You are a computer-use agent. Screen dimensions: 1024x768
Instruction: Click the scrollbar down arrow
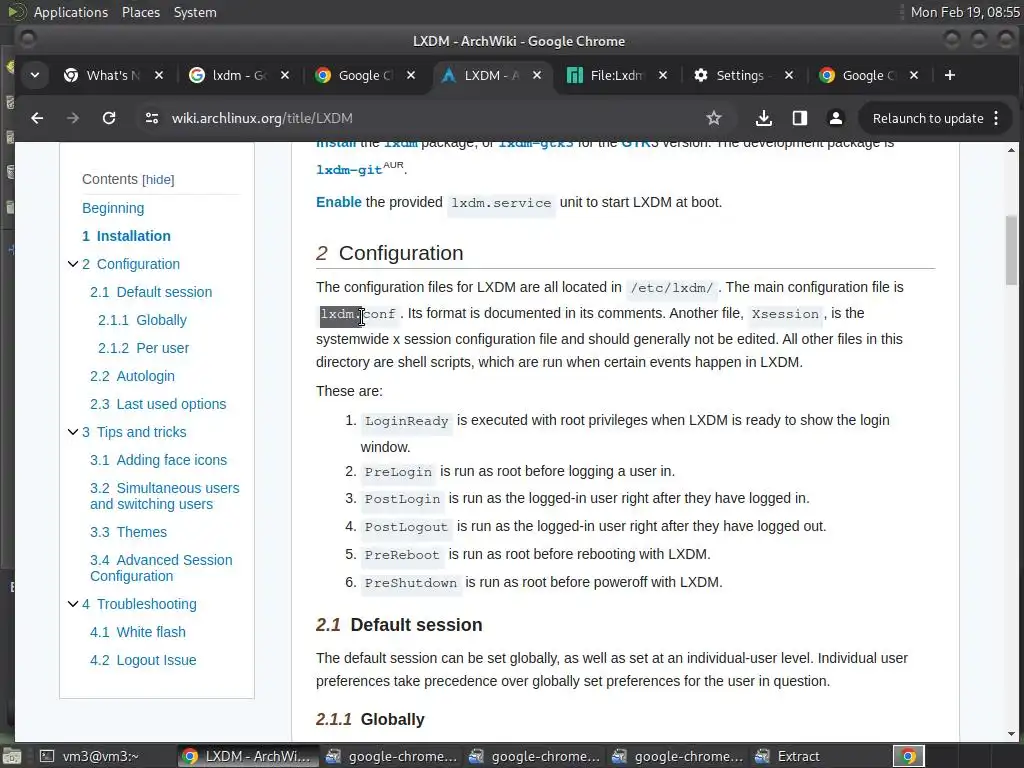coord(1011,734)
